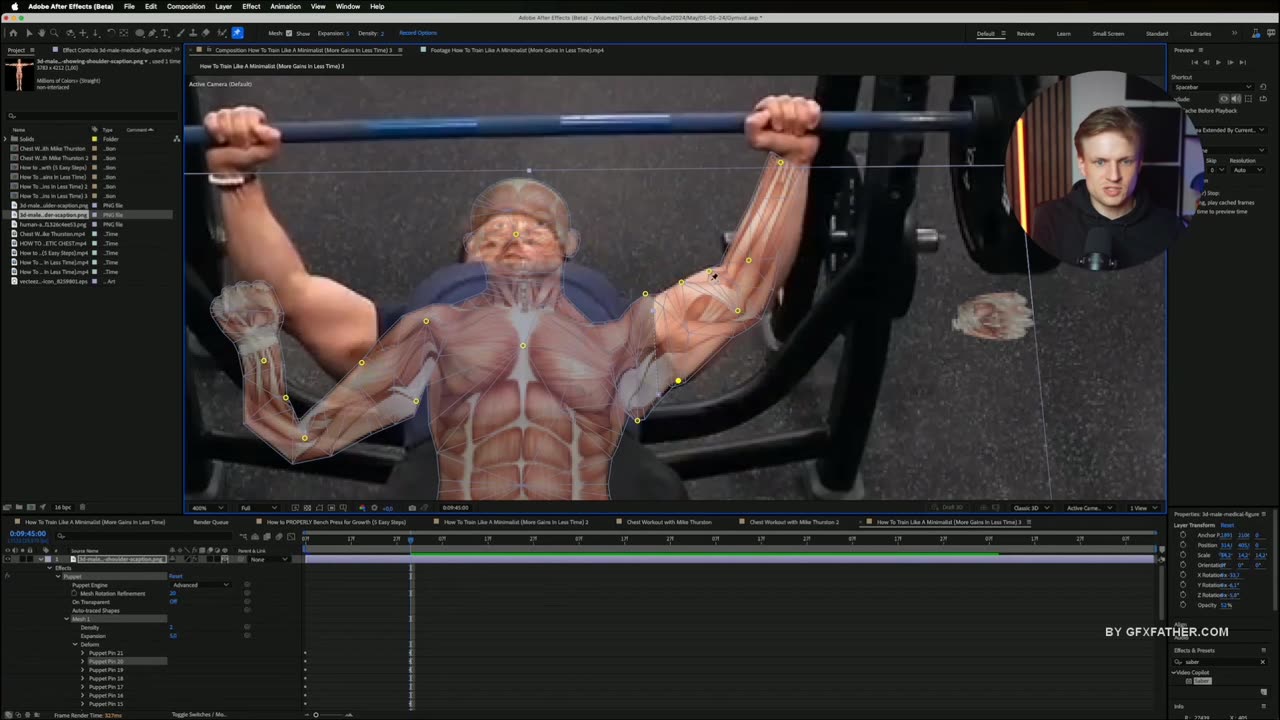1280x720 pixels.
Task: Take a snapshot with camera icon
Action: pyautogui.click(x=412, y=508)
